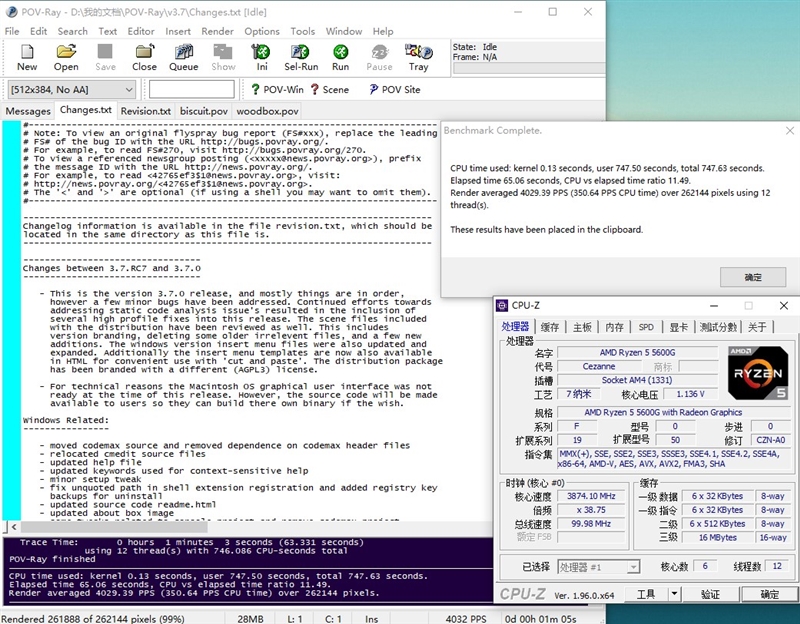Open the File menu

12,31
